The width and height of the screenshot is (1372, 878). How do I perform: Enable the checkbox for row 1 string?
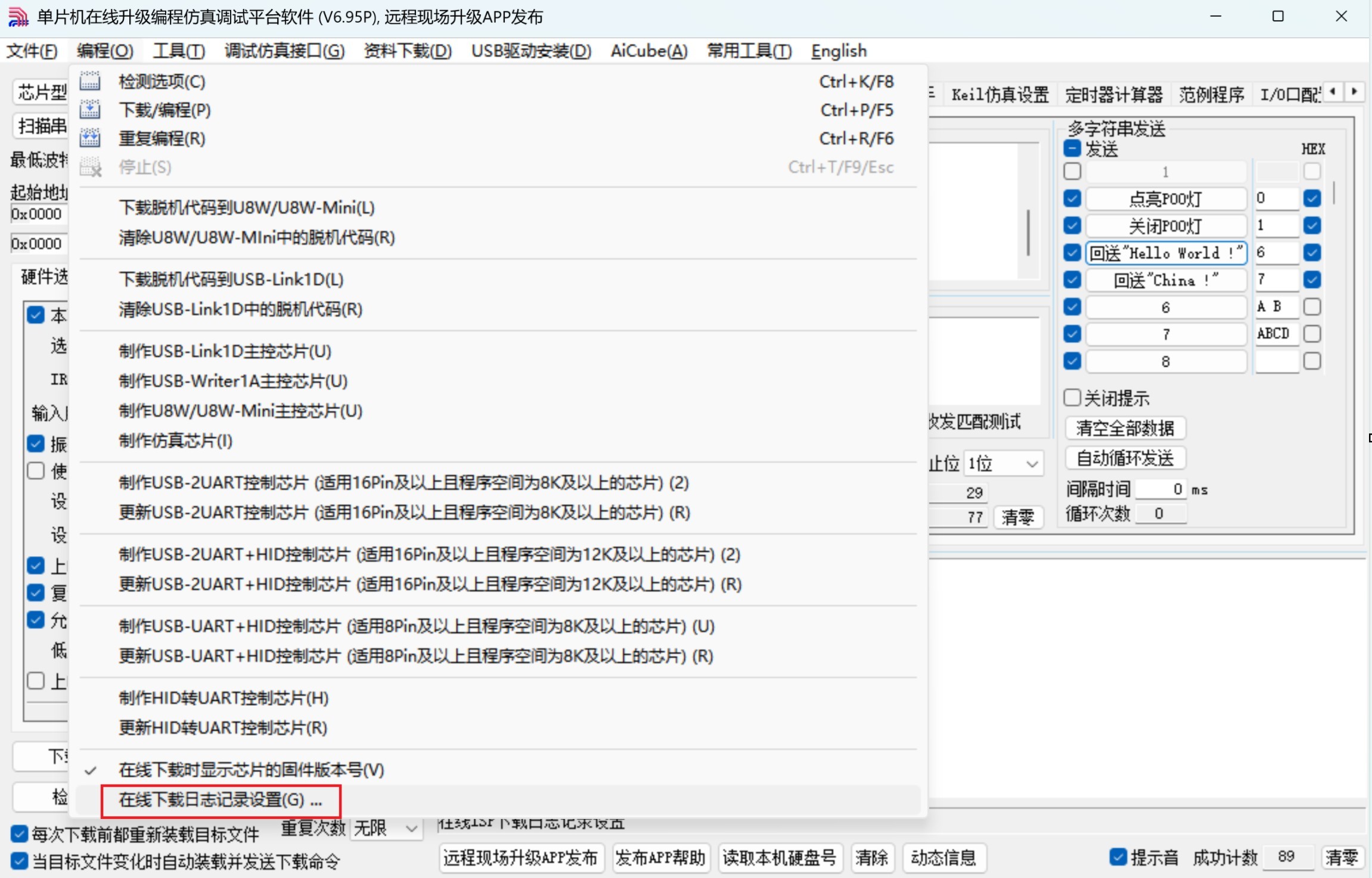(1072, 172)
